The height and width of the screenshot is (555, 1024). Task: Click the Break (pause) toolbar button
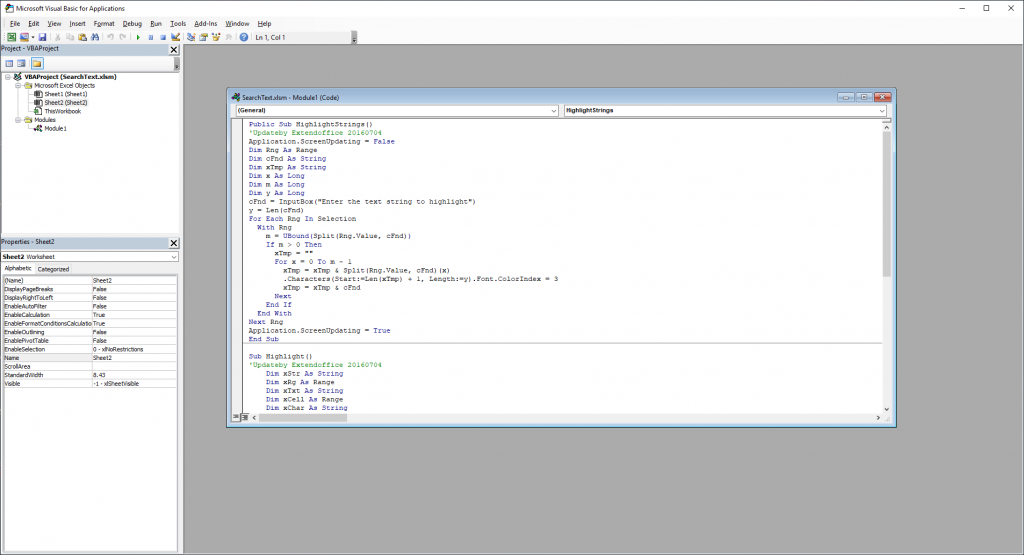(150, 37)
